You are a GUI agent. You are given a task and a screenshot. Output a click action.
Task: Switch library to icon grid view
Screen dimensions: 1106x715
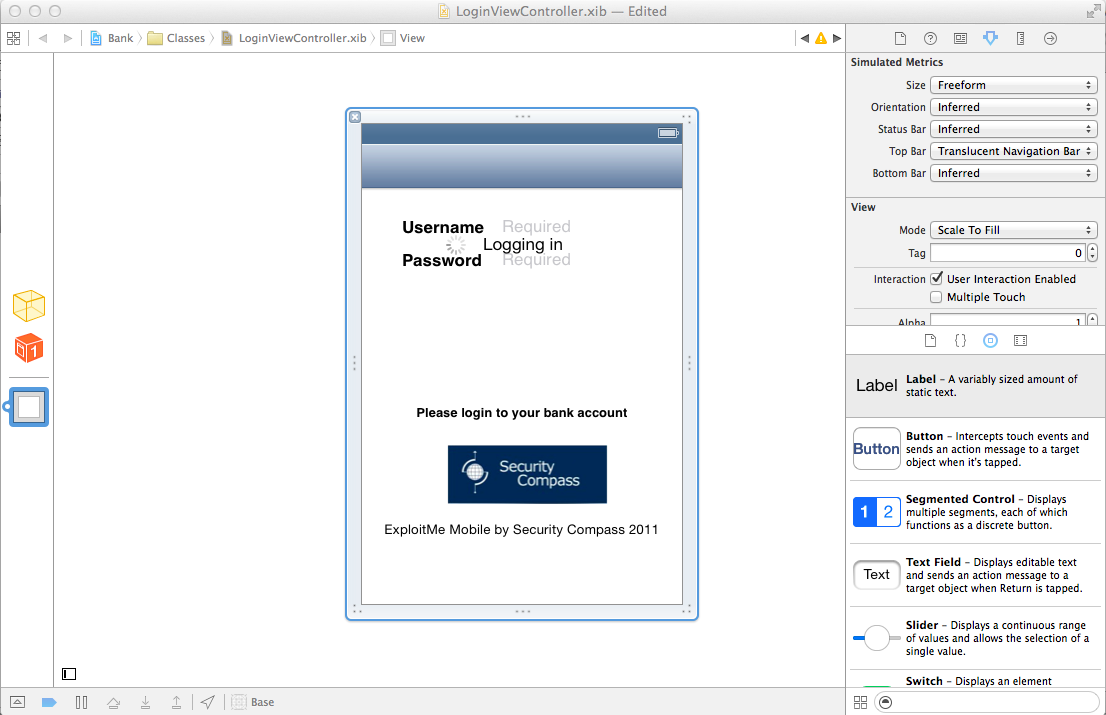[861, 702]
